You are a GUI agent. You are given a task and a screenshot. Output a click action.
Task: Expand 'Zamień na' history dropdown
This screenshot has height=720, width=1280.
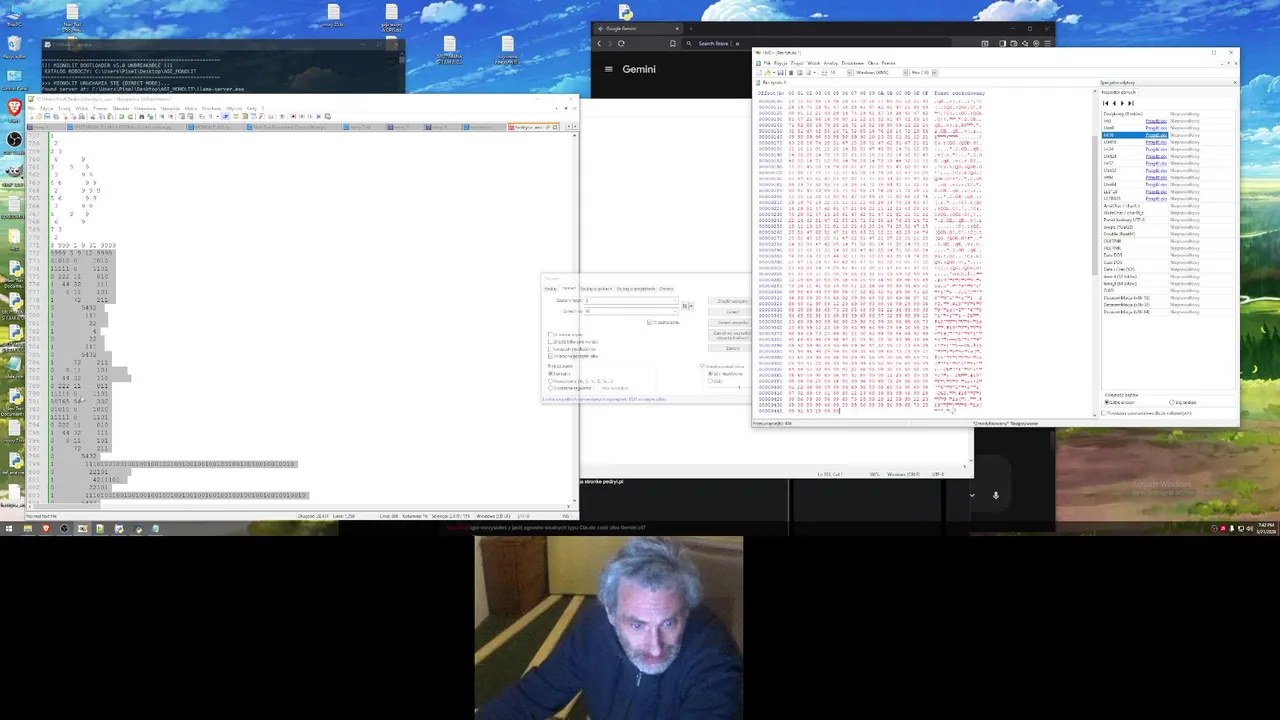[x=675, y=311]
